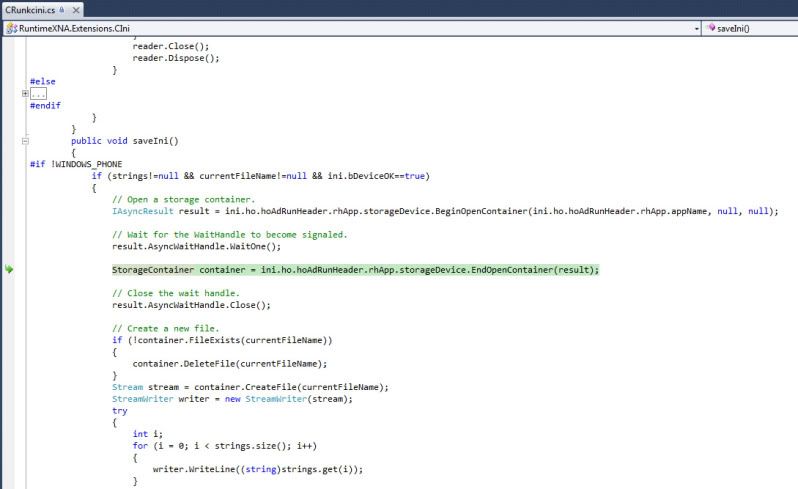The height and width of the screenshot is (489, 798).
Task: Click the method icon beside saveIni()
Action: [711, 28]
